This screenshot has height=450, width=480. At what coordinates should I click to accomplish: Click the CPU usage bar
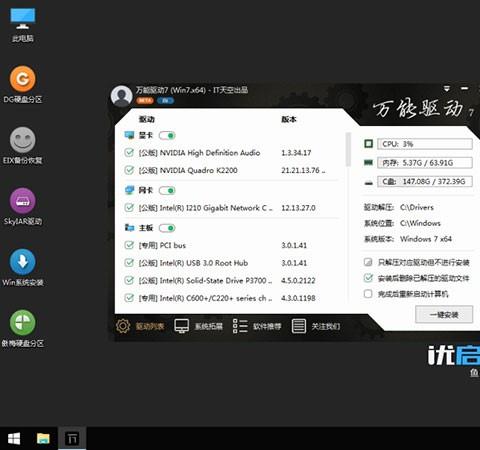425,144
